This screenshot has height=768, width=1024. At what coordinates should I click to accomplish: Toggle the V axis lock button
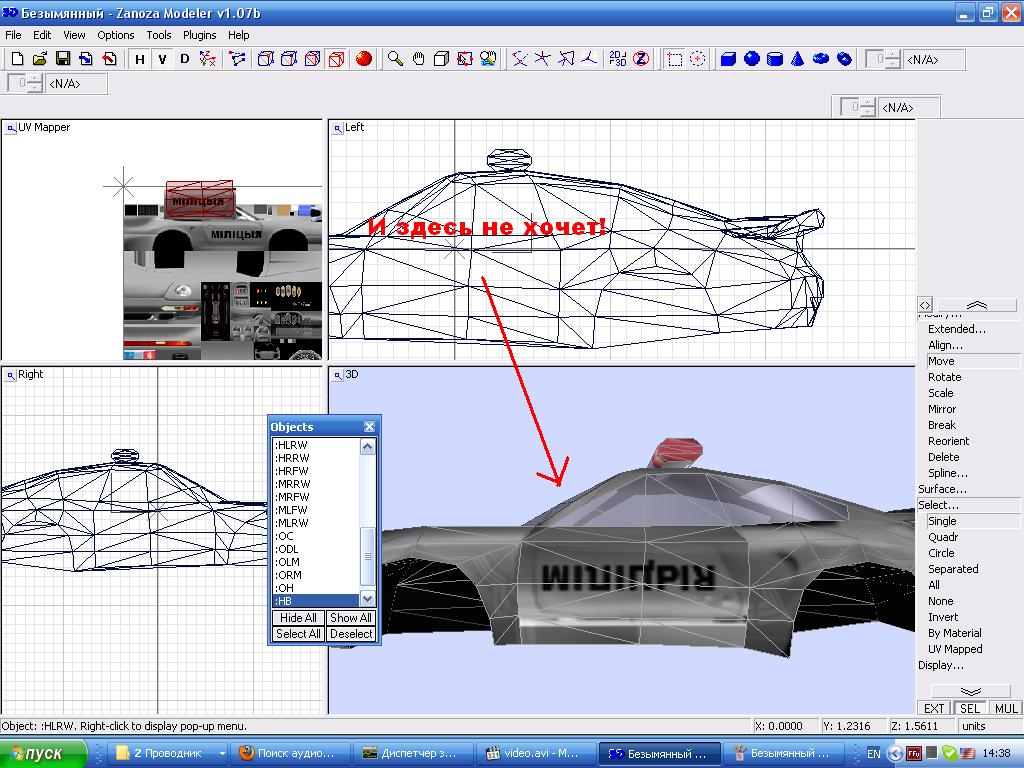[x=162, y=59]
